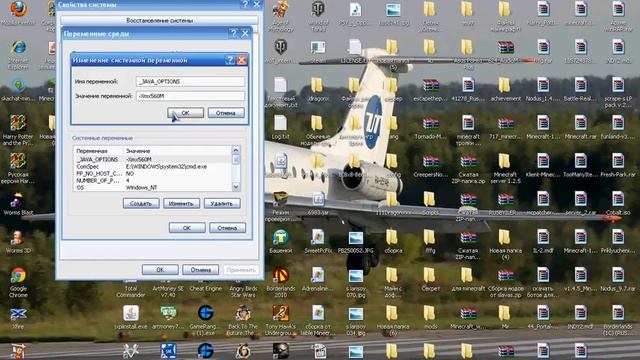Open Worms Blast desktop icon
The height and width of the screenshot is (360, 640).
pyautogui.click(x=18, y=204)
